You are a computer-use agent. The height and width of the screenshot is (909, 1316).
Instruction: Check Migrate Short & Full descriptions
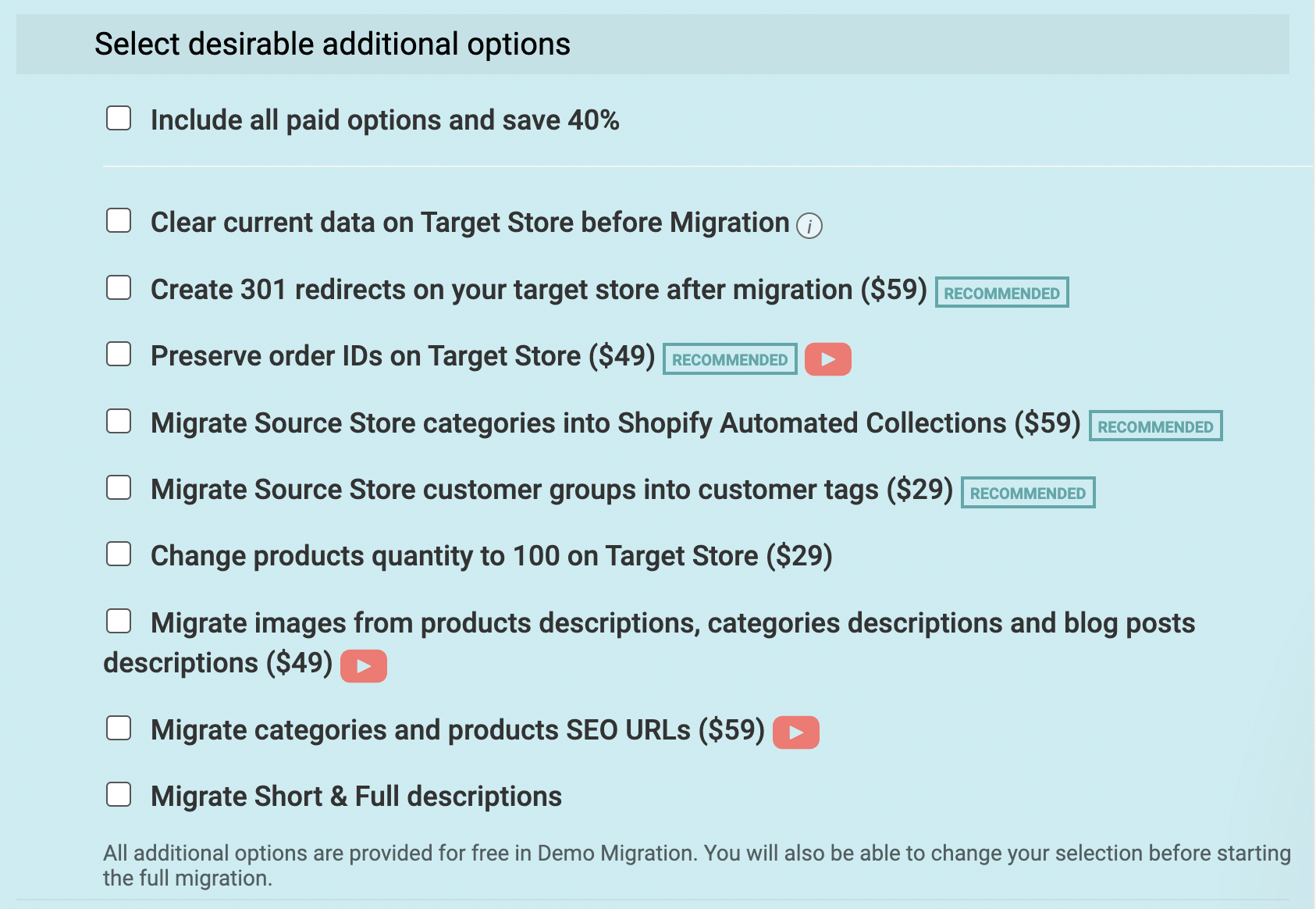pyautogui.click(x=118, y=794)
